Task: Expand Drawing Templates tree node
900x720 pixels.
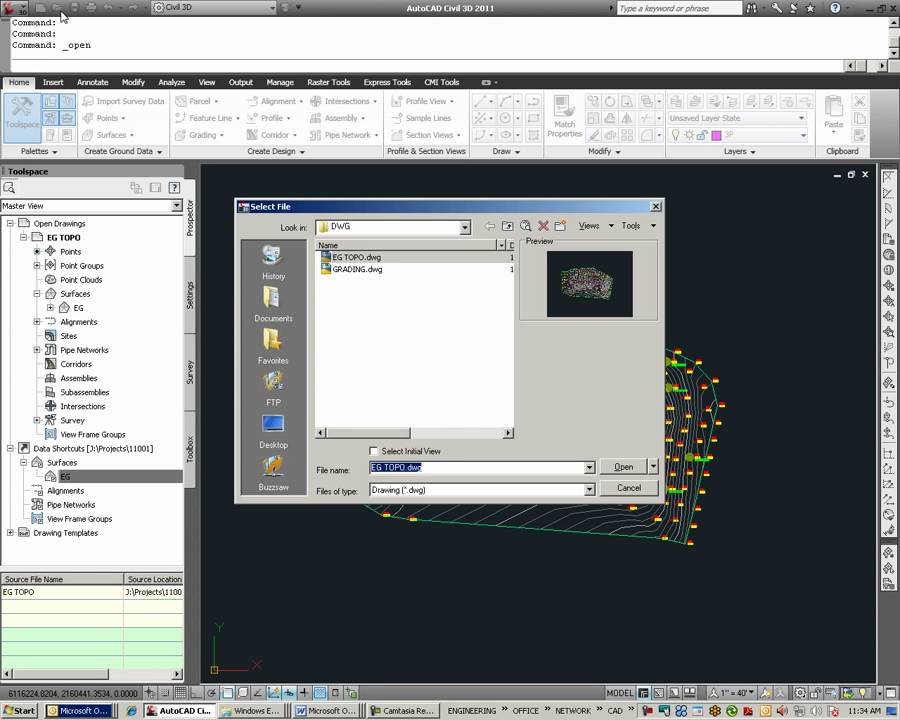Action: point(10,533)
